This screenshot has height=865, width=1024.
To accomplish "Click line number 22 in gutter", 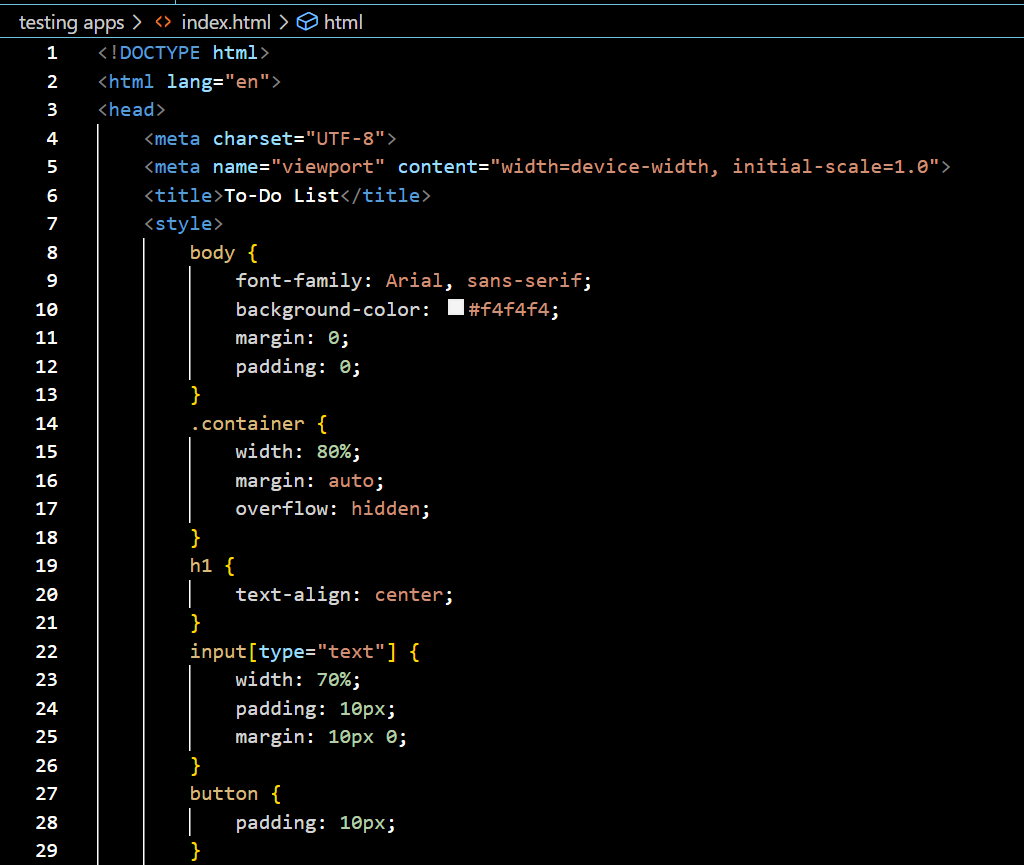I will coord(46,652).
